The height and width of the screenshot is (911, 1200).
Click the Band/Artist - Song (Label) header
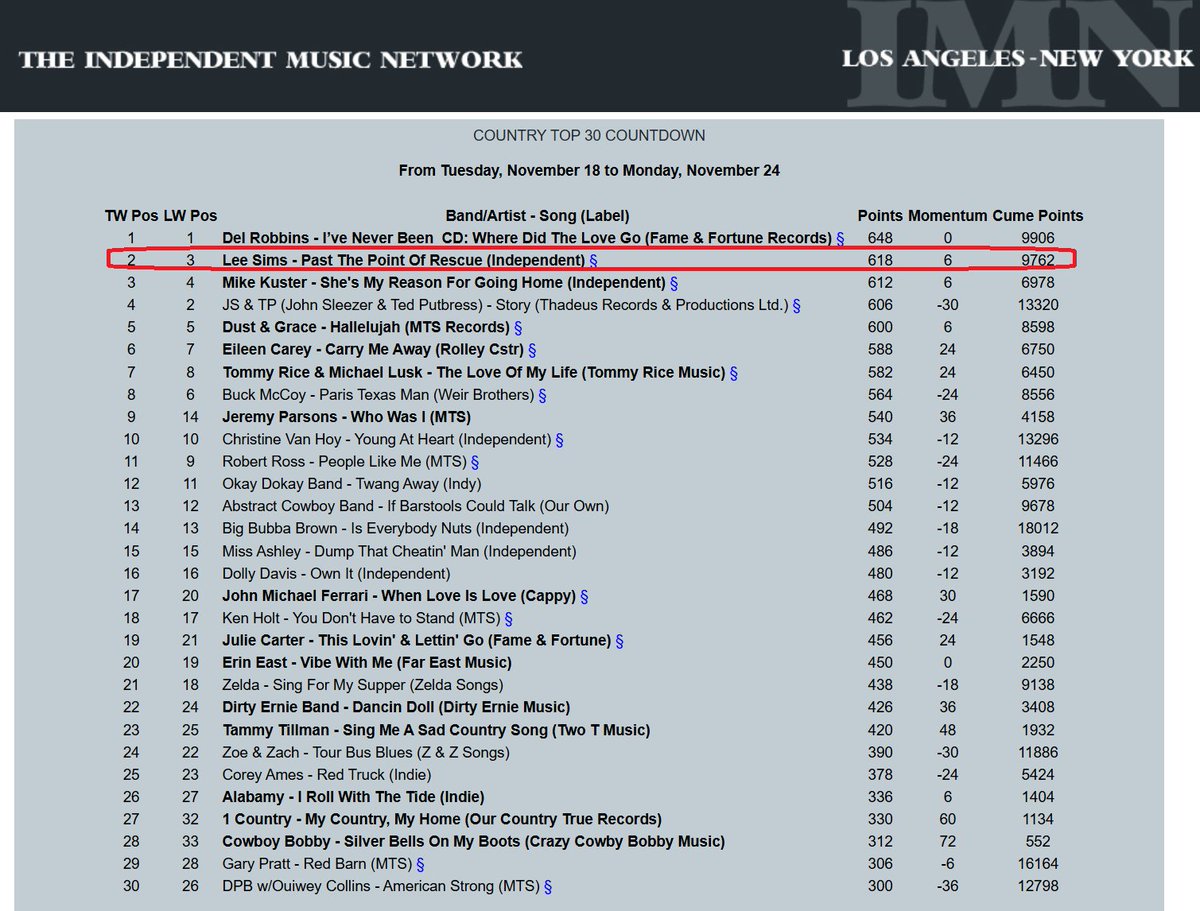pos(537,215)
